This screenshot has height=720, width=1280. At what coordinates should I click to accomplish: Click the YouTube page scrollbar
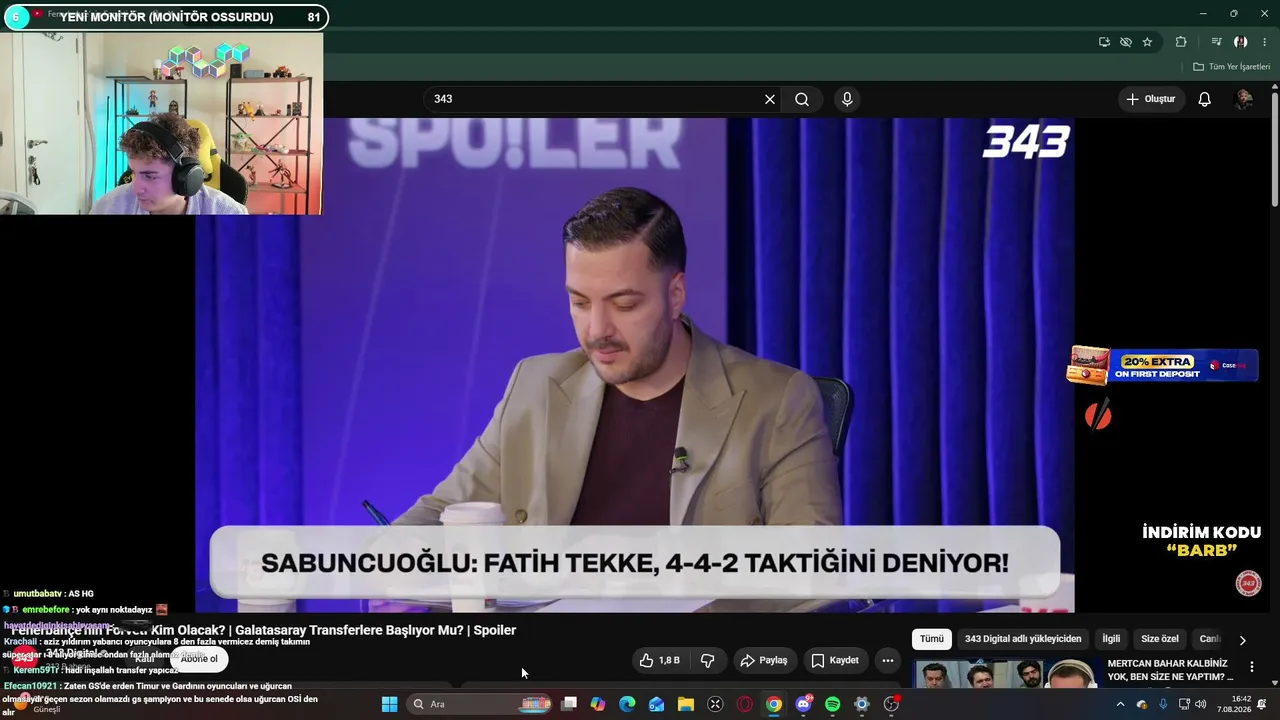[x=1275, y=150]
